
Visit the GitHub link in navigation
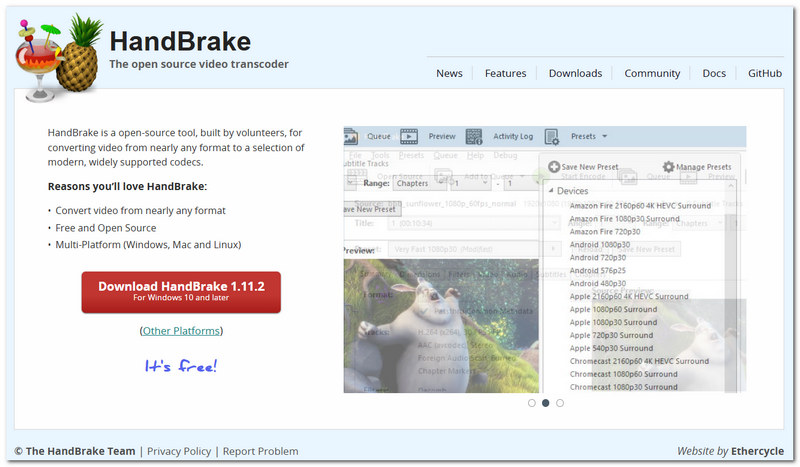pyautogui.click(x=764, y=73)
